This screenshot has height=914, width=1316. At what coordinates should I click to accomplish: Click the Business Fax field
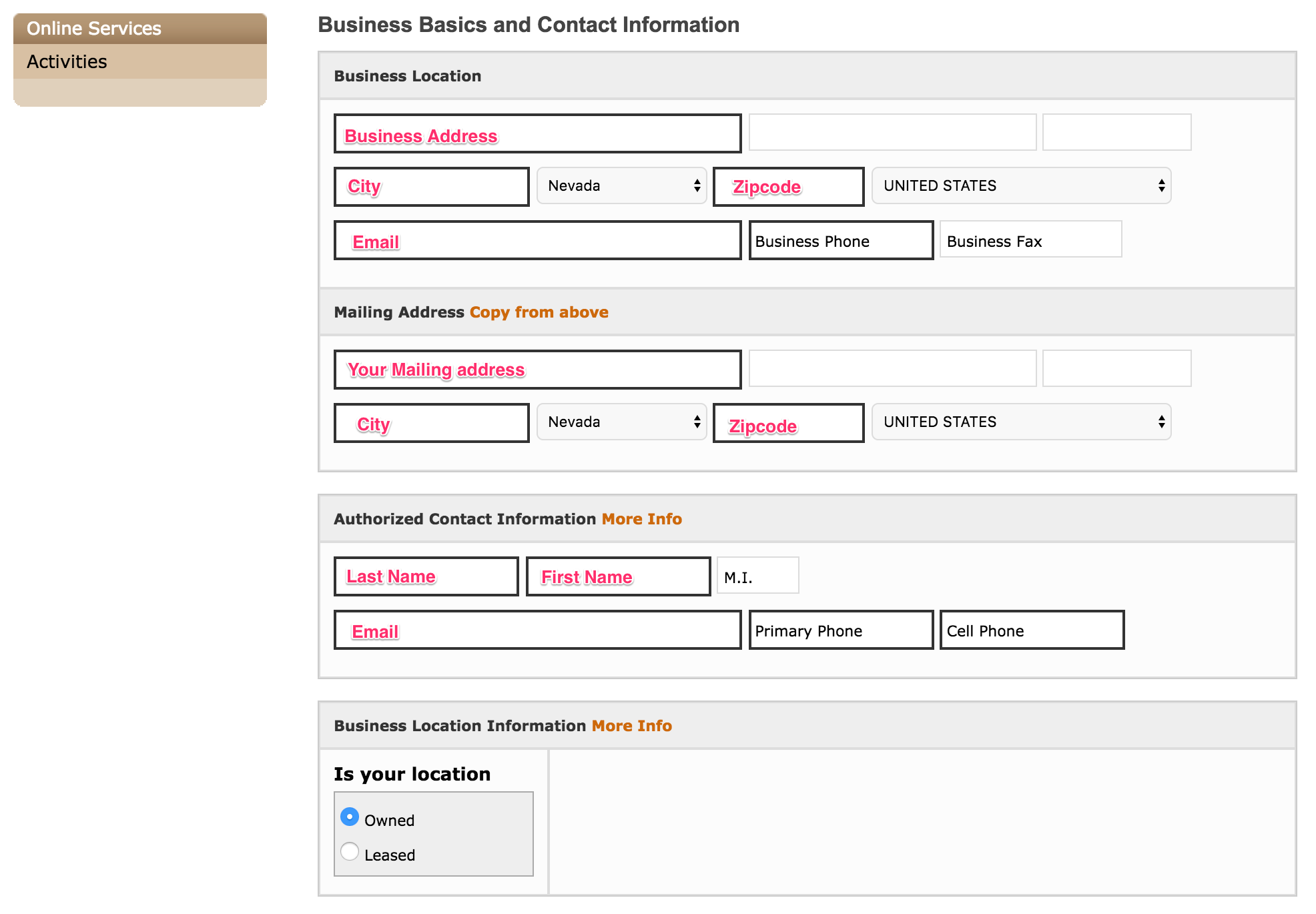click(1031, 240)
